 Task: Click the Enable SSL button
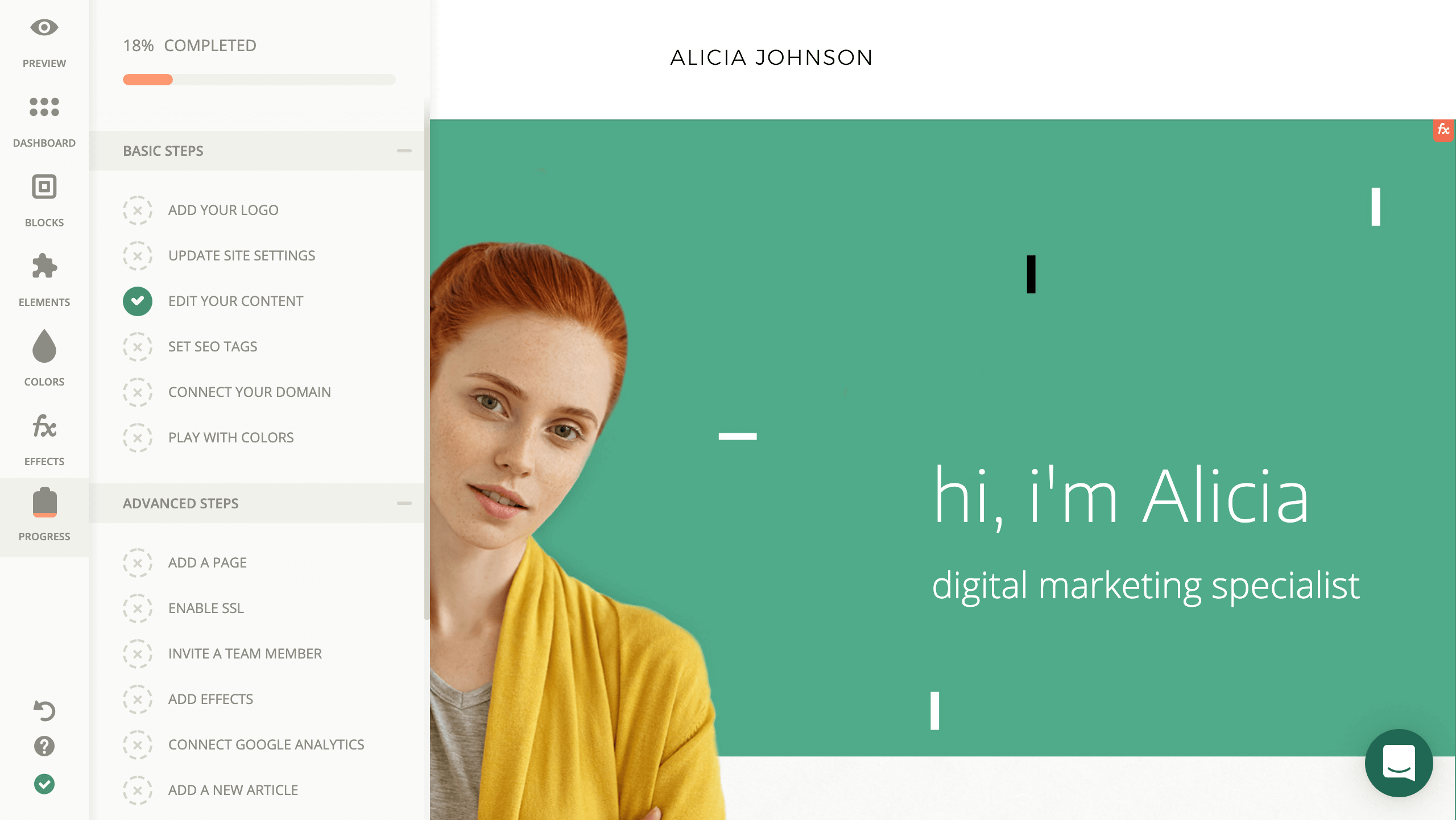[x=206, y=607]
